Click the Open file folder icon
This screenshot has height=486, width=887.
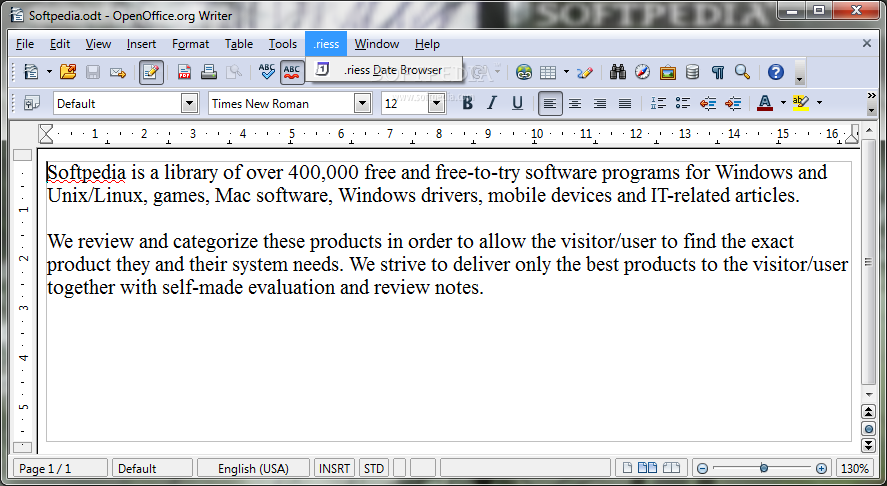click(68, 72)
